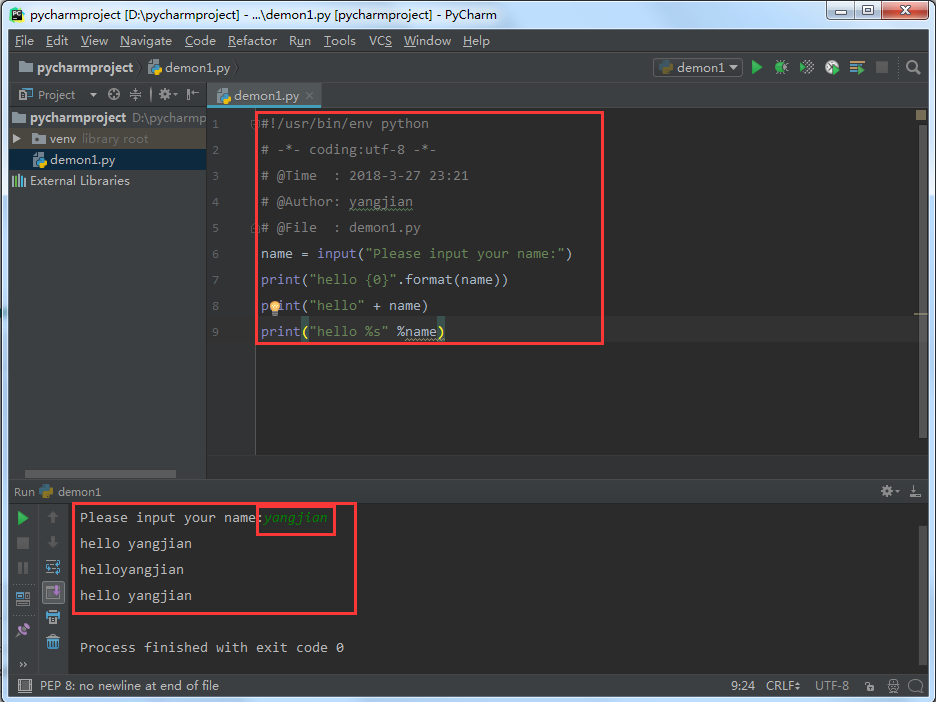
Task: Click the stop square in Run panel
Action: pos(23,543)
